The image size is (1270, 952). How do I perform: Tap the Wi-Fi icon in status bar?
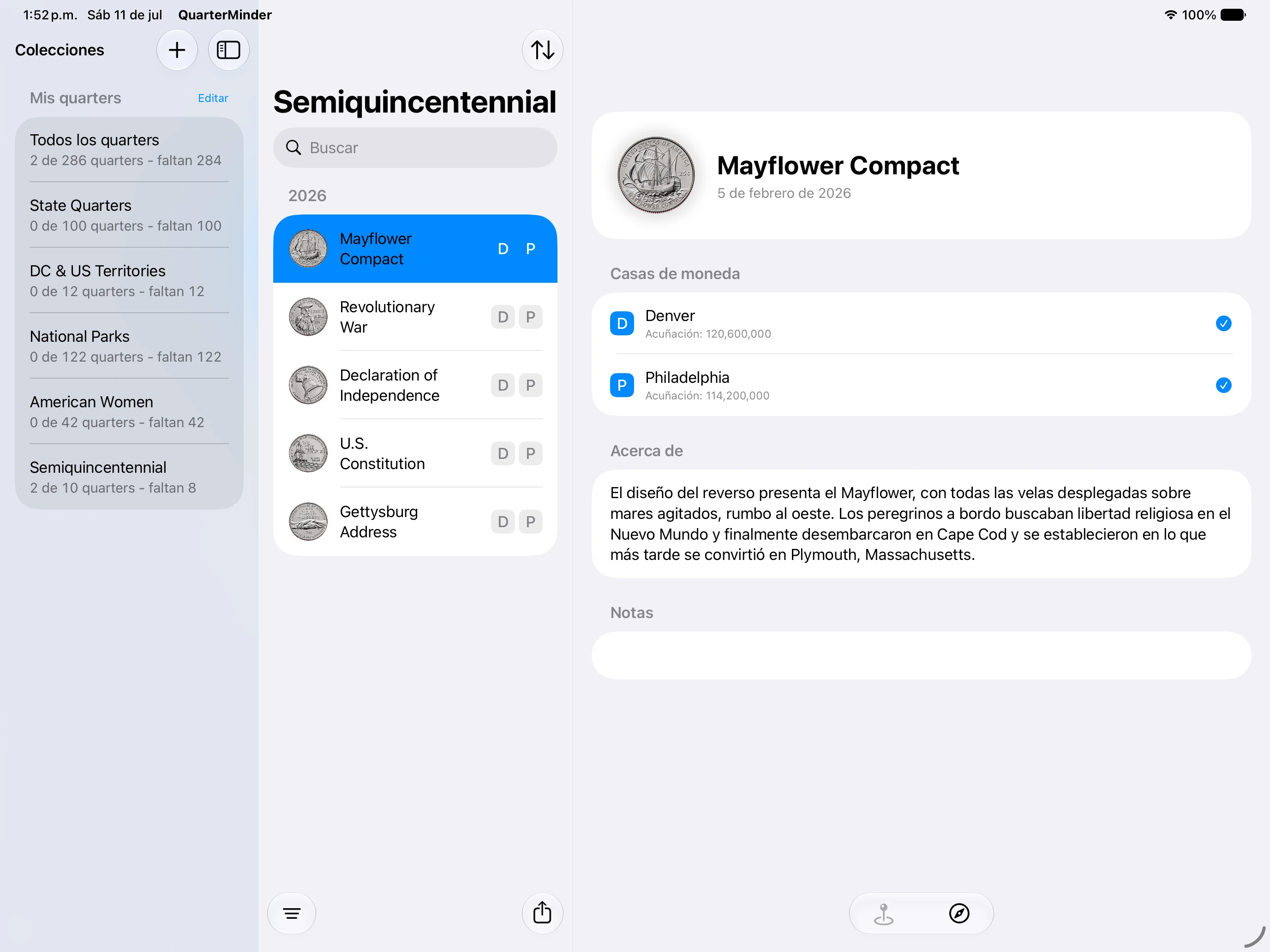(x=1171, y=15)
